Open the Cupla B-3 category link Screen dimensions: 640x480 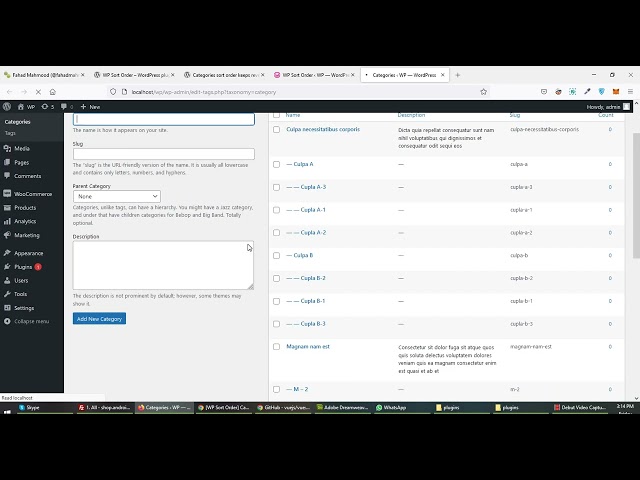tap(313, 324)
